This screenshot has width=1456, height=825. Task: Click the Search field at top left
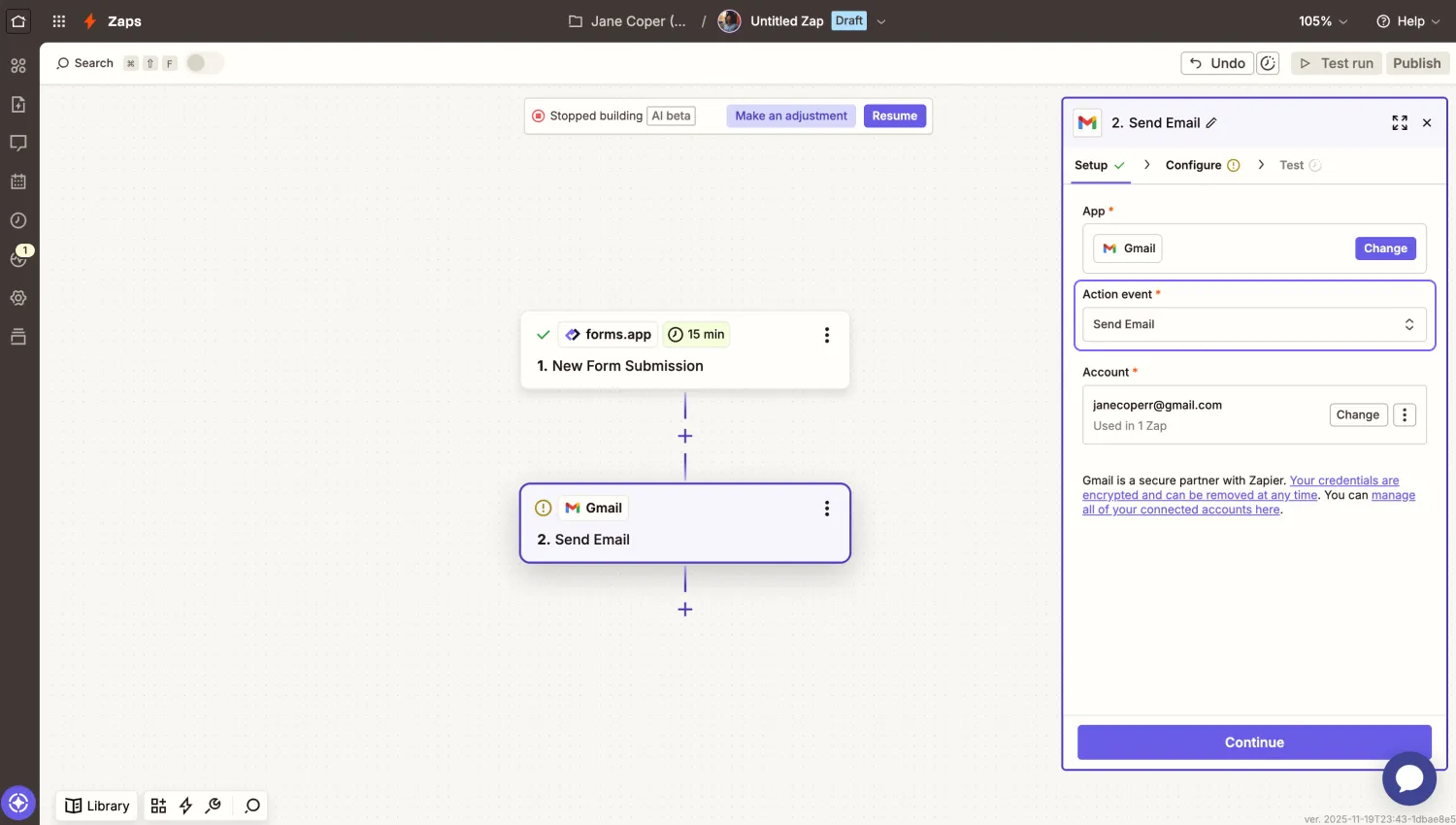point(92,62)
